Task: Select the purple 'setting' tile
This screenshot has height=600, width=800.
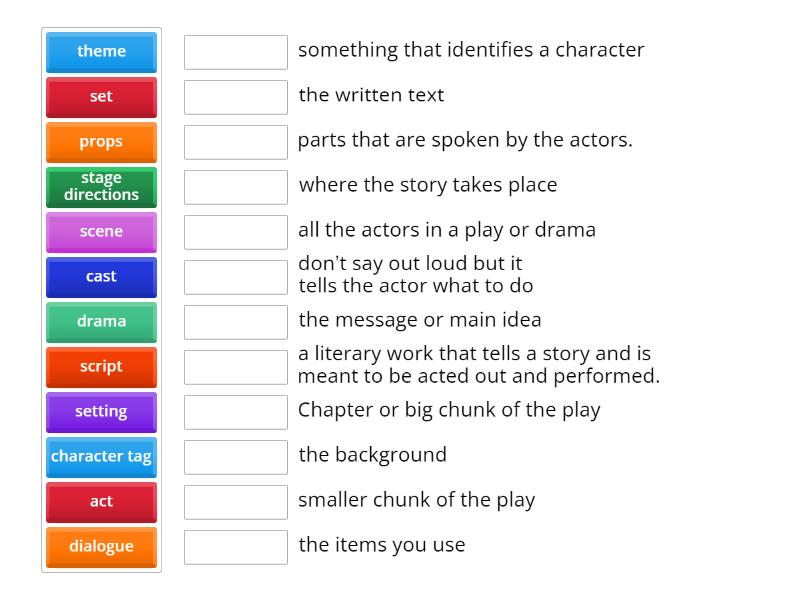Action: tap(100, 412)
